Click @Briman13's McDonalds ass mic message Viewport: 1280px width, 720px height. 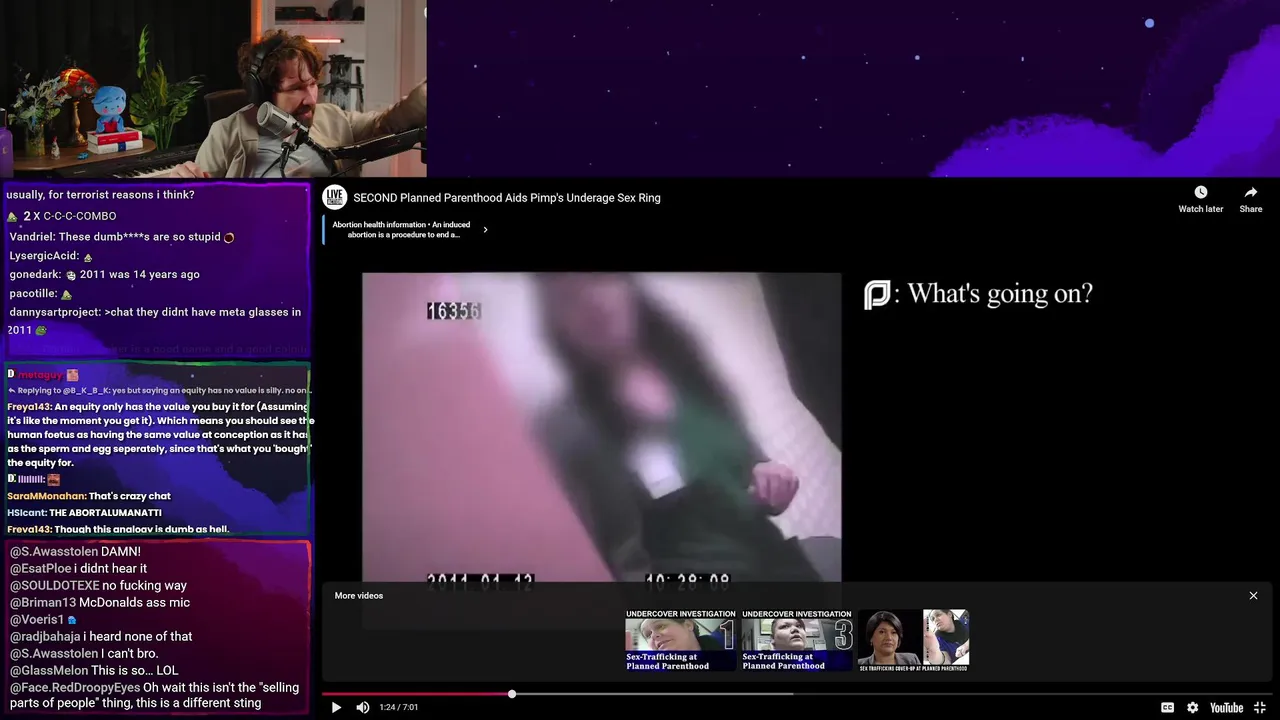point(99,602)
